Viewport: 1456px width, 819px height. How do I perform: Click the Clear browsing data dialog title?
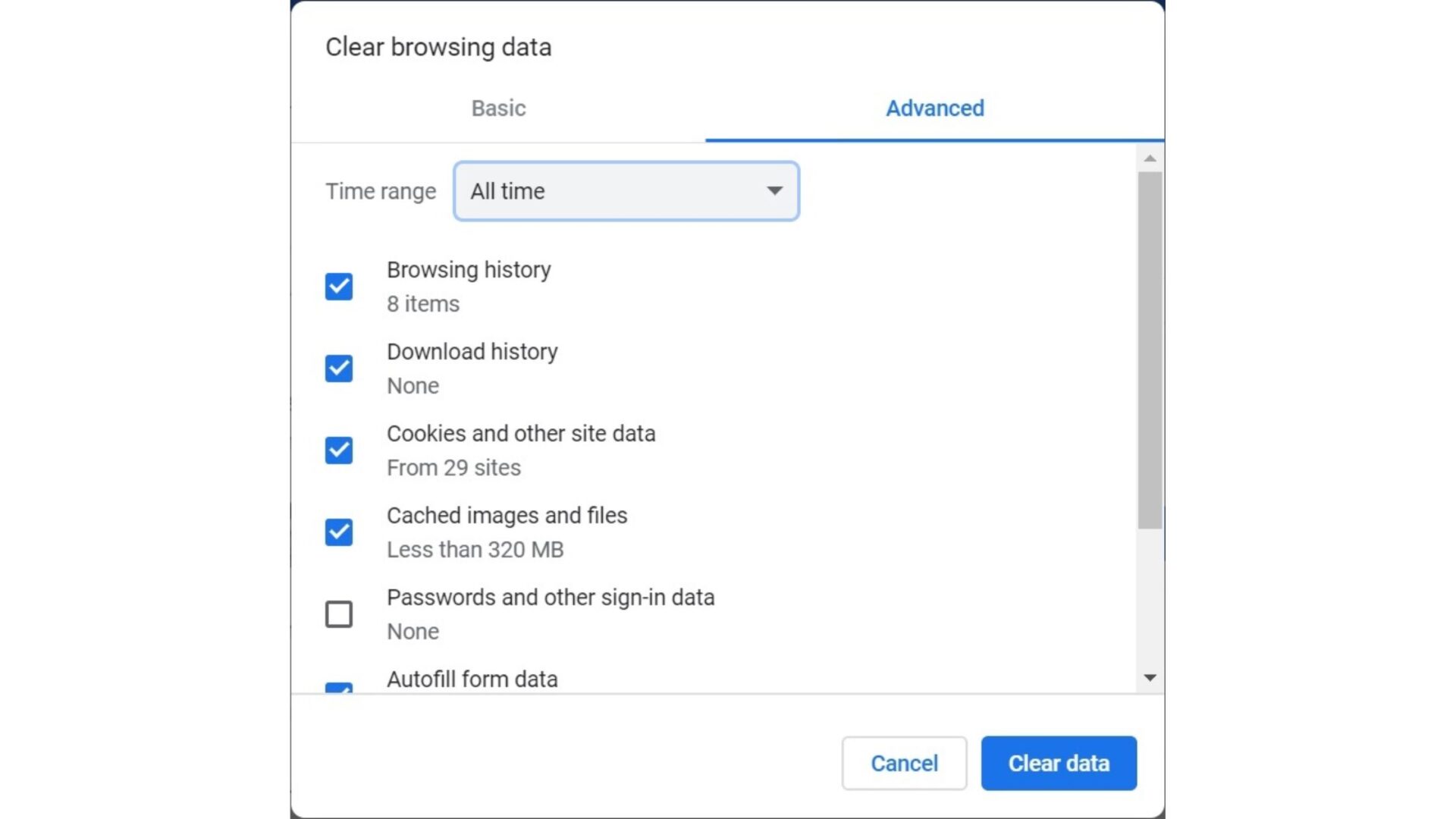coord(438,47)
